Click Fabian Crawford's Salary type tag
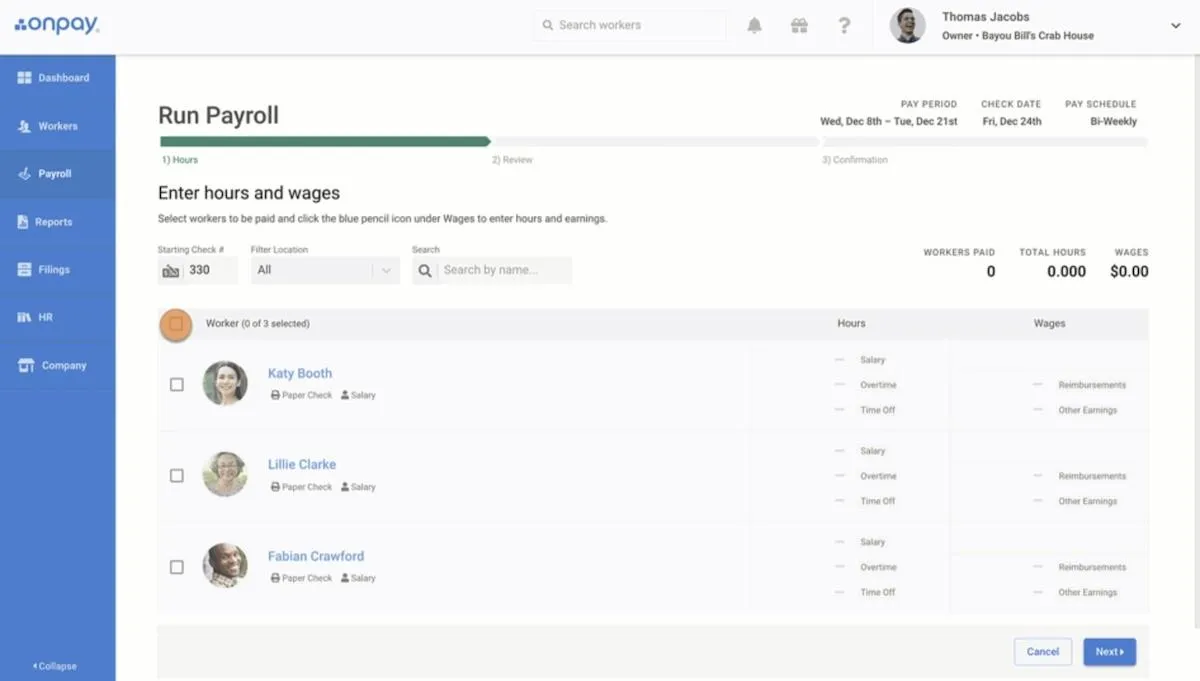 (358, 578)
